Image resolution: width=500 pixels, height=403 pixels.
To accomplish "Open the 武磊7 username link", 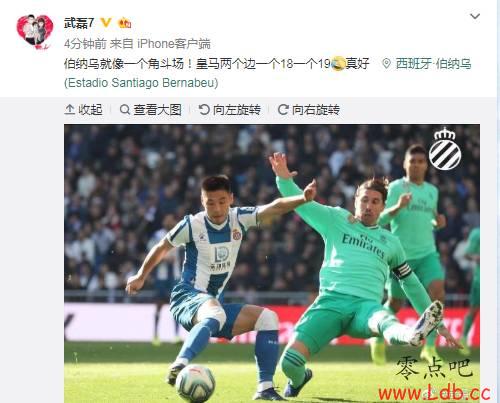I will [79, 23].
